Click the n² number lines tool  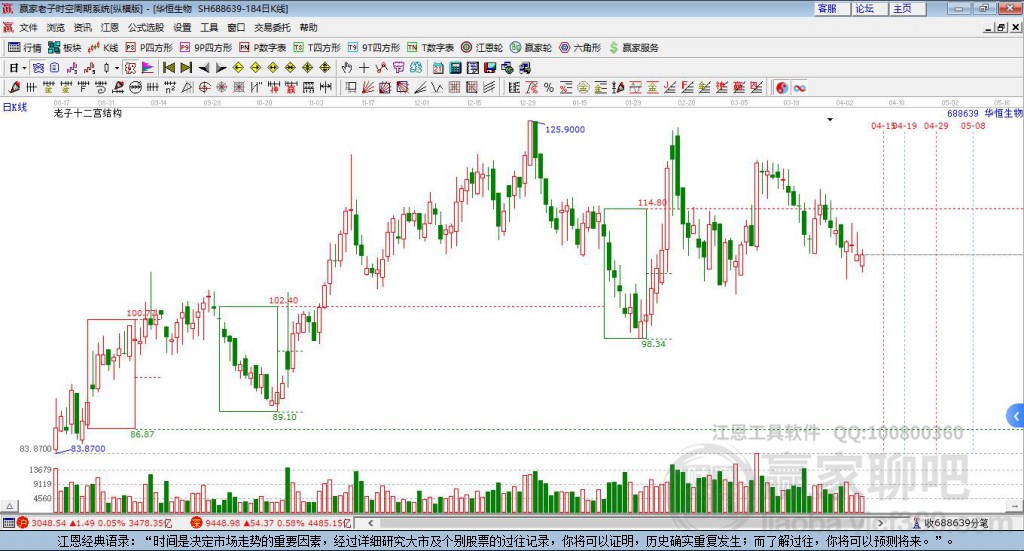click(x=170, y=87)
